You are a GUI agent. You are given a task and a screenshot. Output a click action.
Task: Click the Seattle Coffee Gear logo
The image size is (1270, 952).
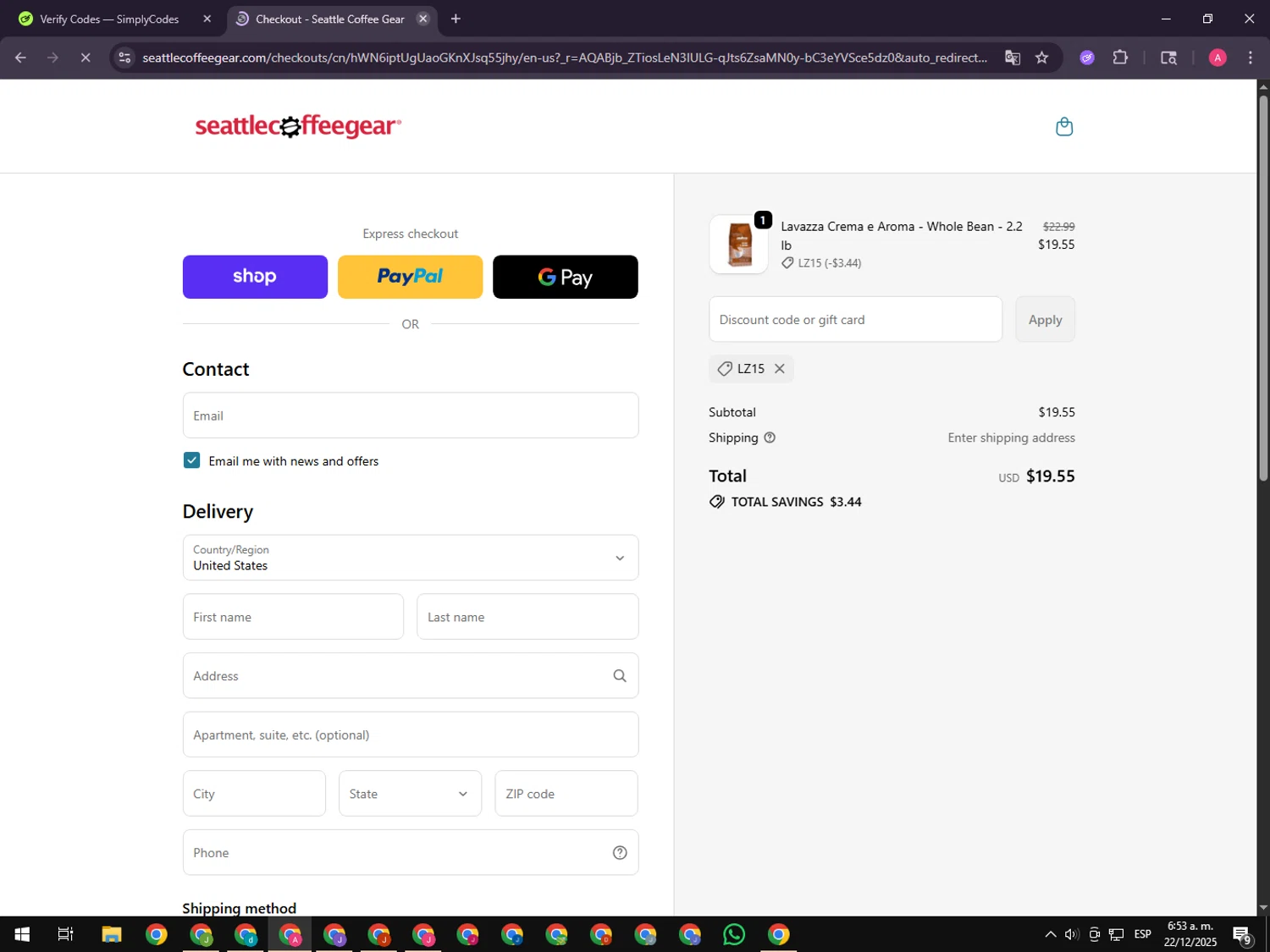point(298,126)
